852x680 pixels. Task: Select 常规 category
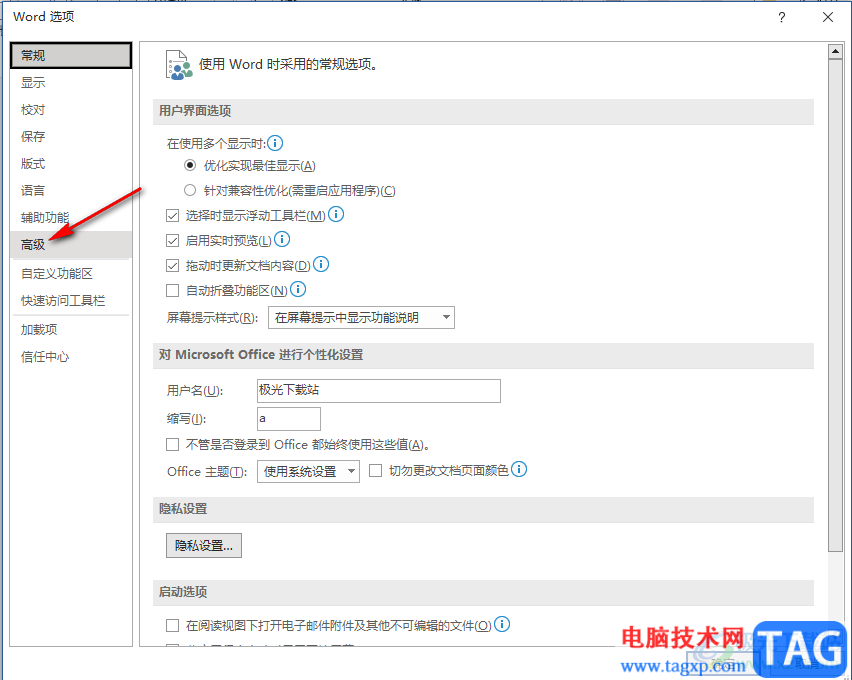(71, 55)
